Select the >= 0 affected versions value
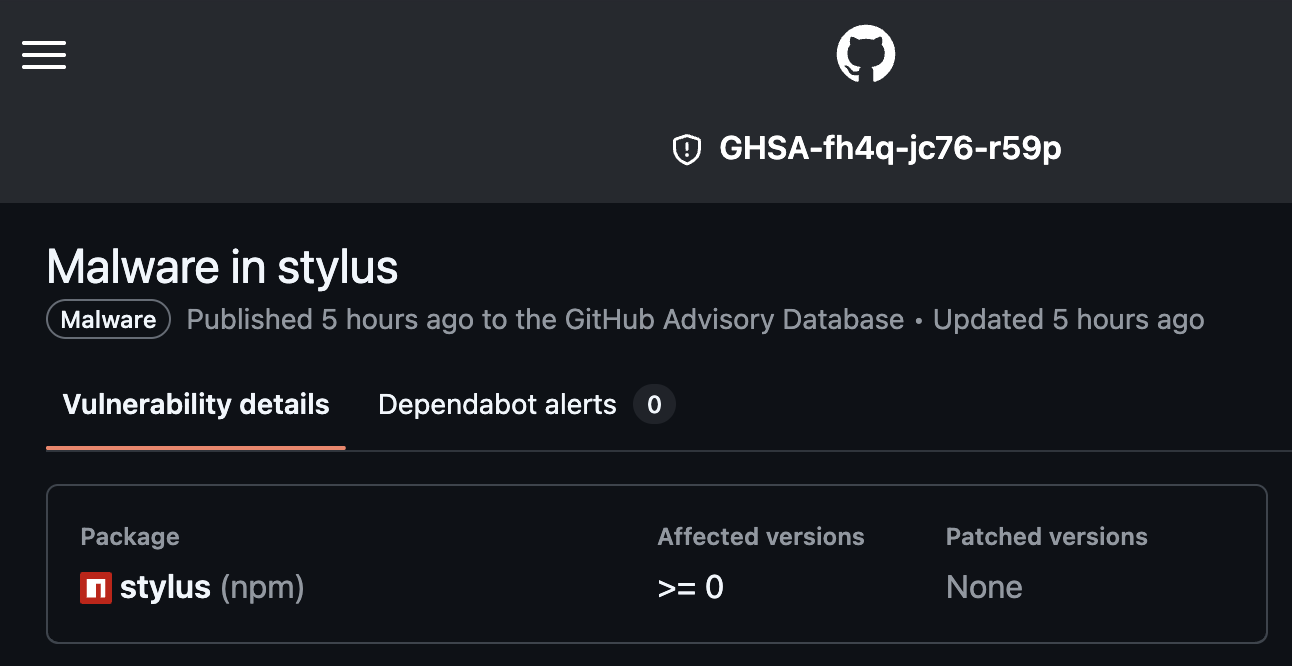The height and width of the screenshot is (666, 1292). (x=691, y=588)
